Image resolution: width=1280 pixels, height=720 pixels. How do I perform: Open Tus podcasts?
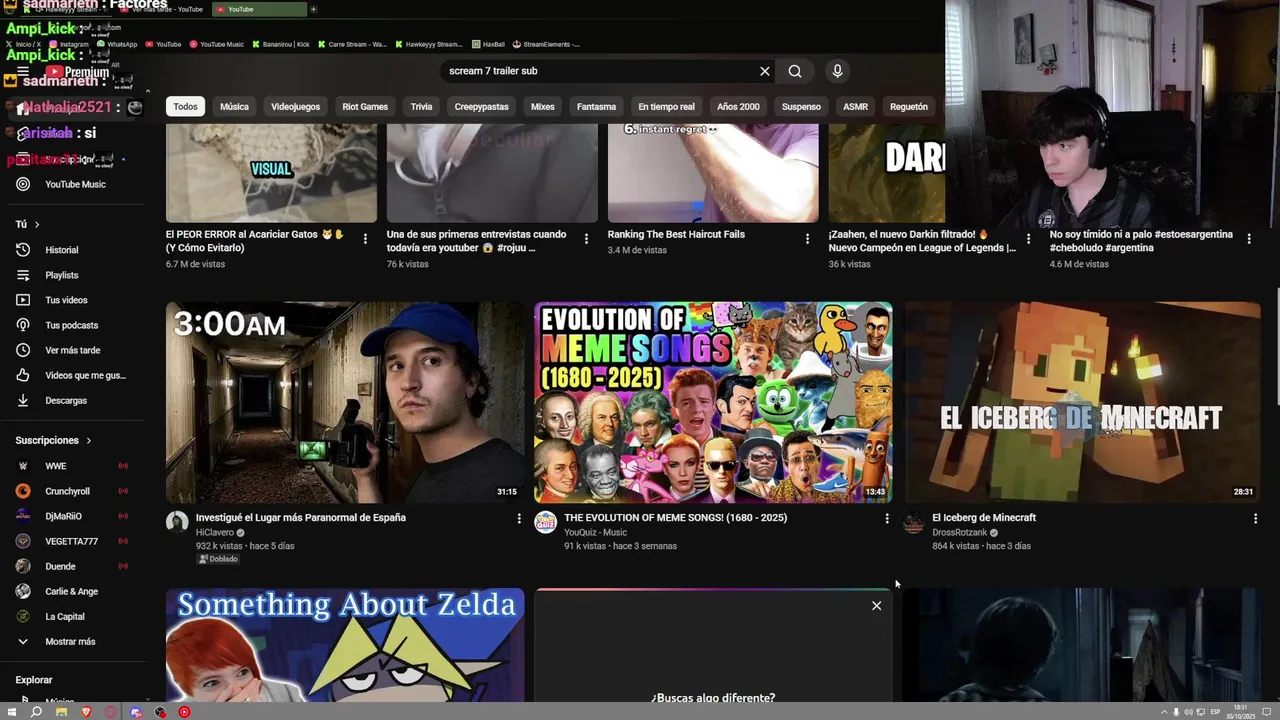pyautogui.click(x=70, y=325)
